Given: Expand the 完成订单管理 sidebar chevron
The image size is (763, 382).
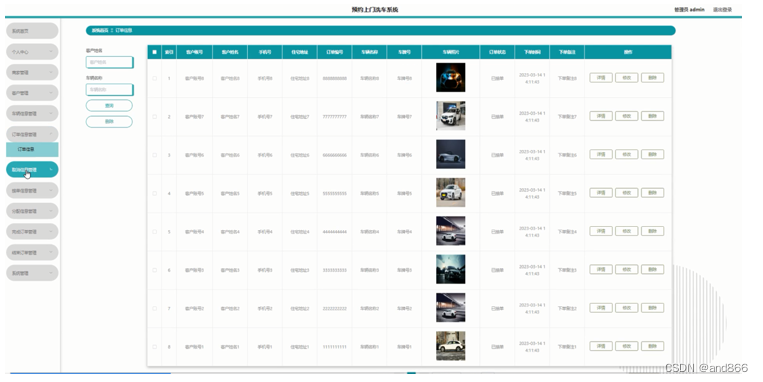Looking at the screenshot, I should point(51,232).
